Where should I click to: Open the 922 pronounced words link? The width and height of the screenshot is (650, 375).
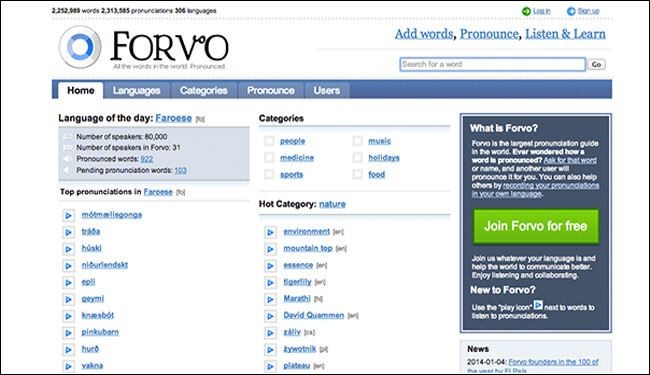(147, 159)
